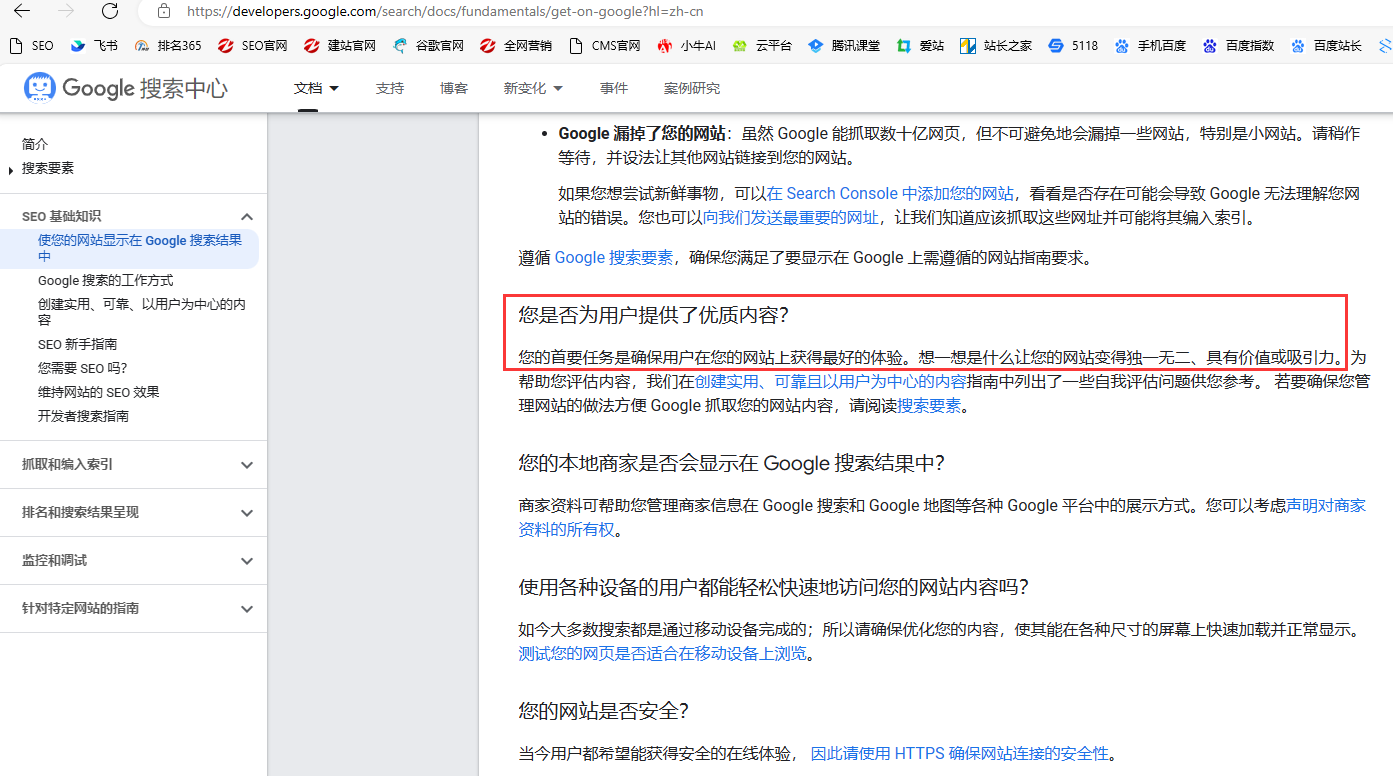This screenshot has width=1393, height=776.
Task: Open the 排名365 bookmark
Action: click(168, 46)
